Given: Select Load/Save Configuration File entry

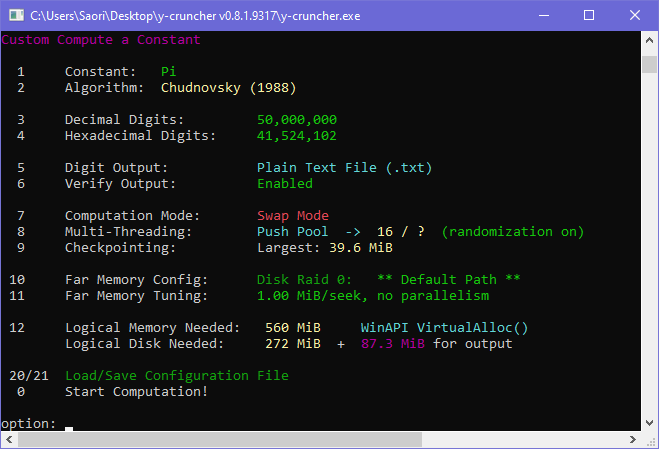Looking at the screenshot, I should tap(176, 375).
